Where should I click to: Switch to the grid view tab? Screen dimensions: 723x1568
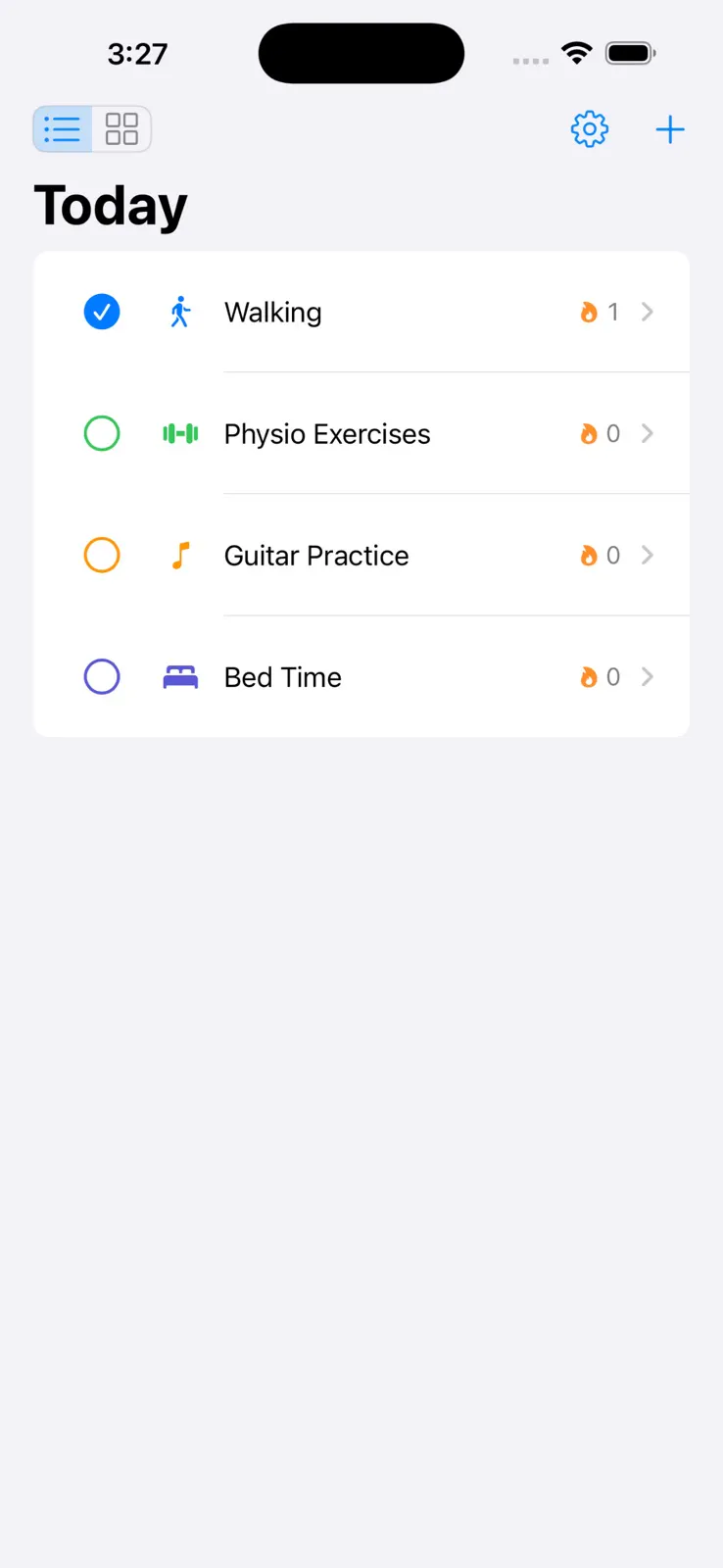pyautogui.click(x=121, y=129)
